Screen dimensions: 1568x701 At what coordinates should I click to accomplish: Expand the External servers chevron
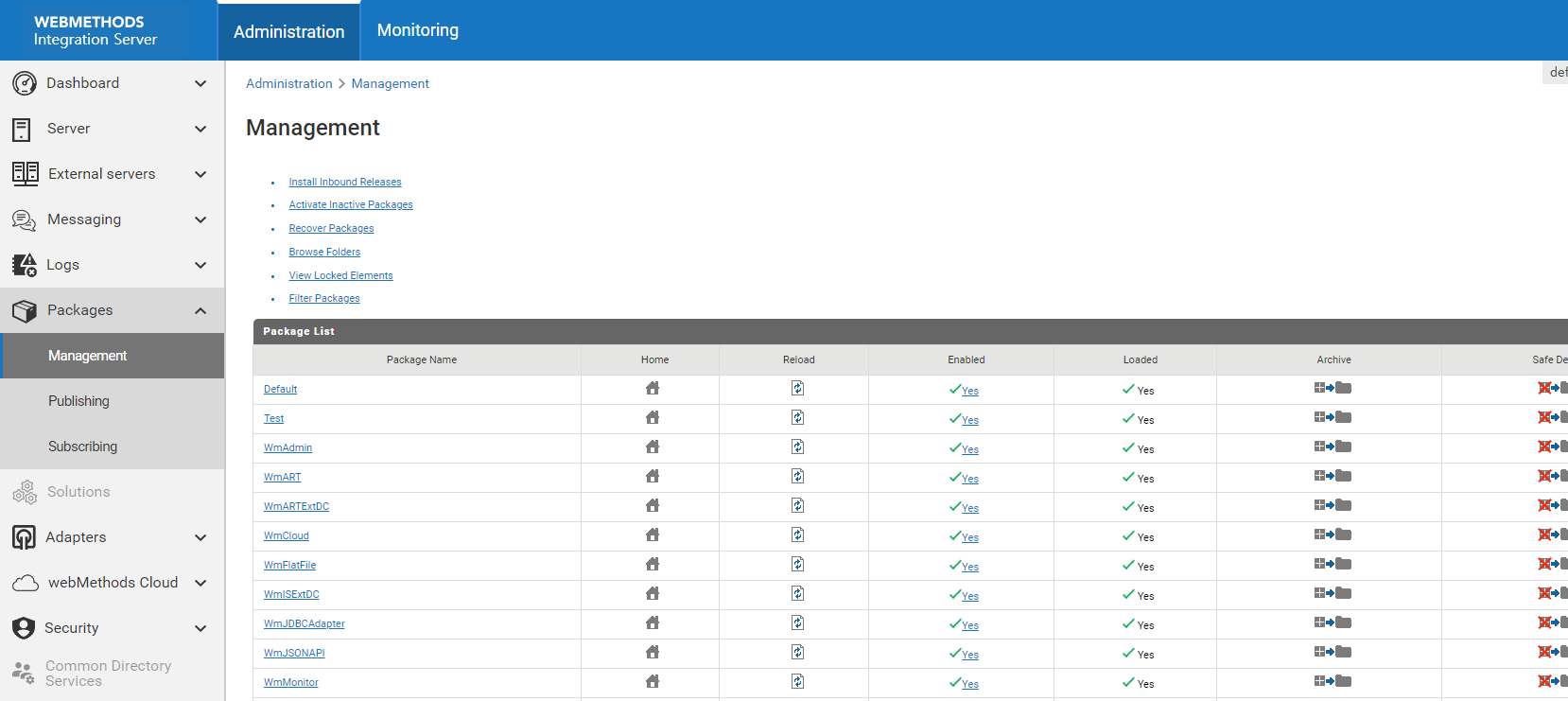[200, 174]
